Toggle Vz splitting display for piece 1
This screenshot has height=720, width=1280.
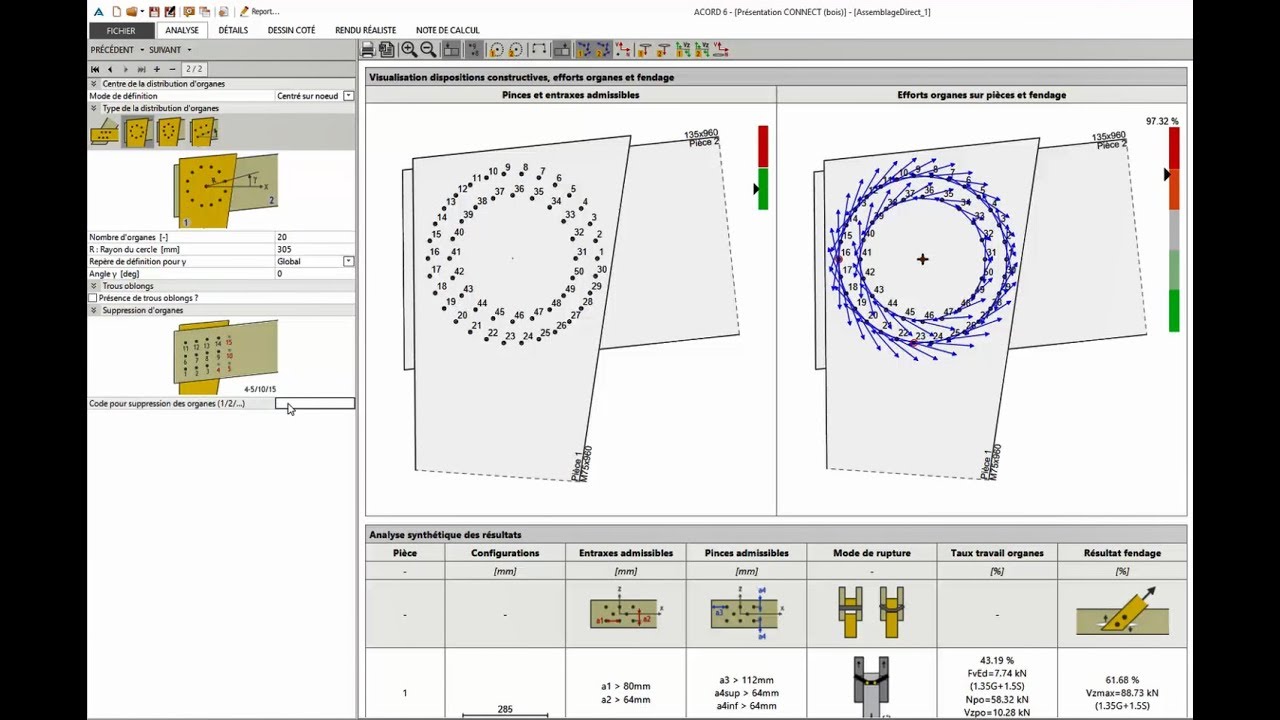[683, 50]
